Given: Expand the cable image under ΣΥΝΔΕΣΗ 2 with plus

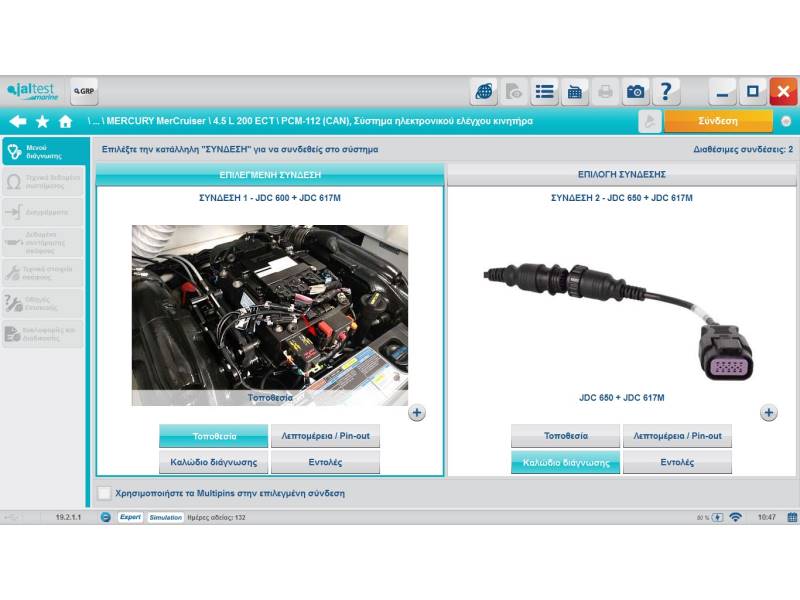Looking at the screenshot, I should pos(768,412).
